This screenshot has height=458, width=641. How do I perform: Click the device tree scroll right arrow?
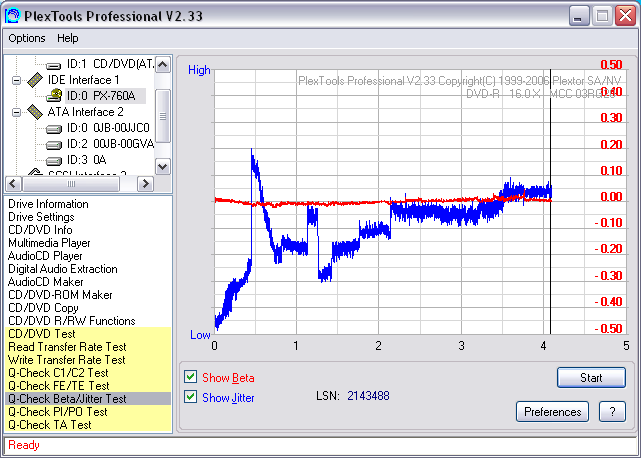click(145, 184)
